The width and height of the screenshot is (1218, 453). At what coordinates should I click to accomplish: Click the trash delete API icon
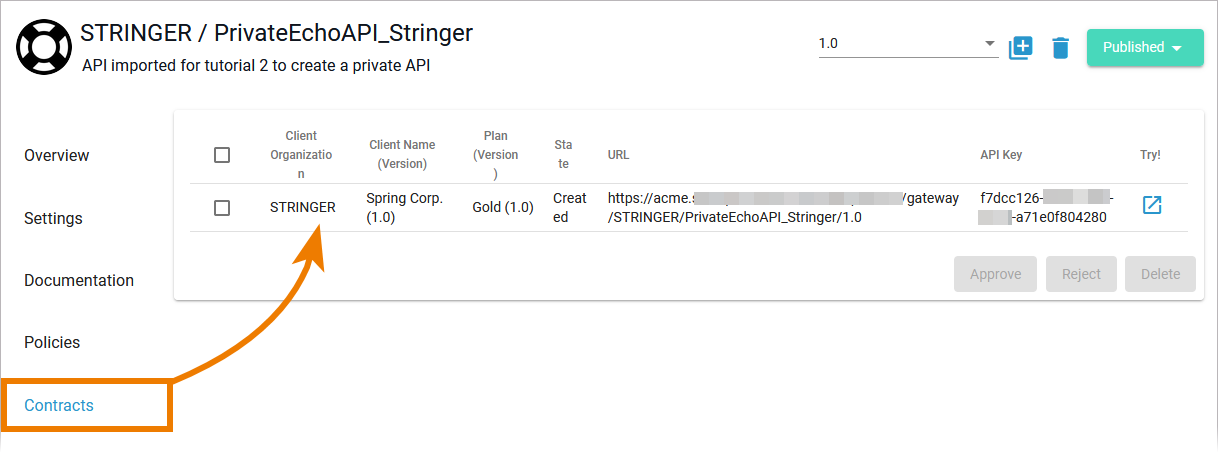point(1061,47)
